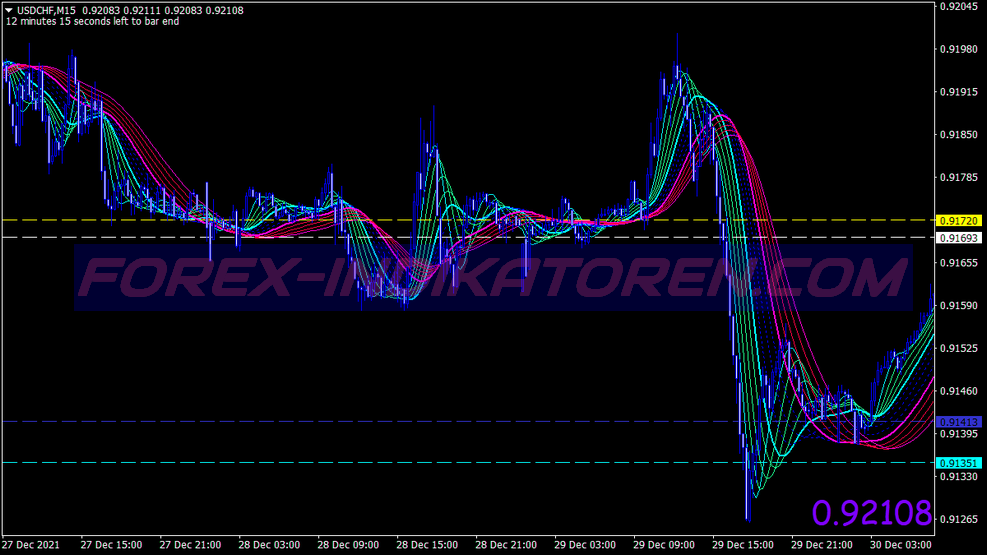Click the '30 Dec 03:00' time axis label
Image resolution: width=987 pixels, height=555 pixels.
tap(901, 545)
